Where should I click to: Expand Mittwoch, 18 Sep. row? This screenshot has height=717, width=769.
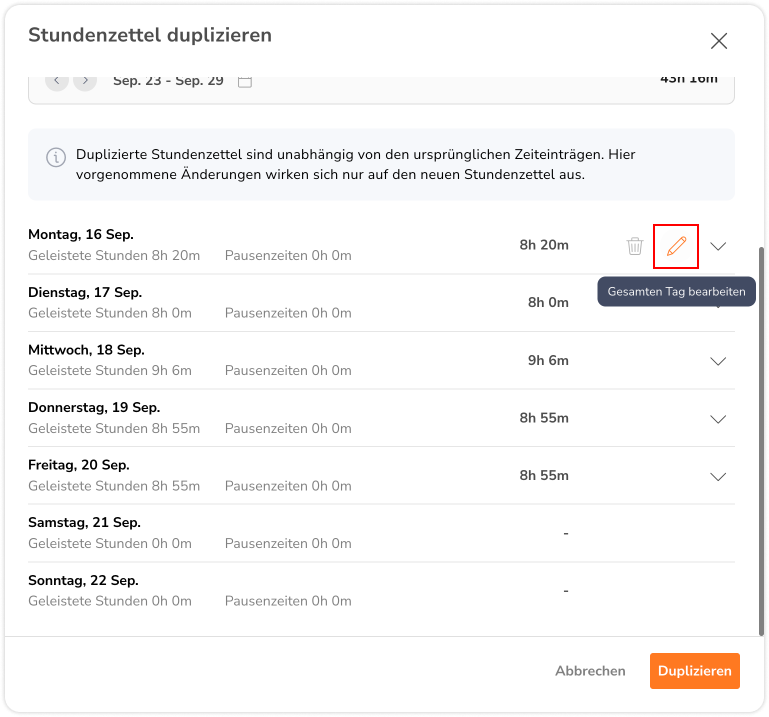pos(718,361)
